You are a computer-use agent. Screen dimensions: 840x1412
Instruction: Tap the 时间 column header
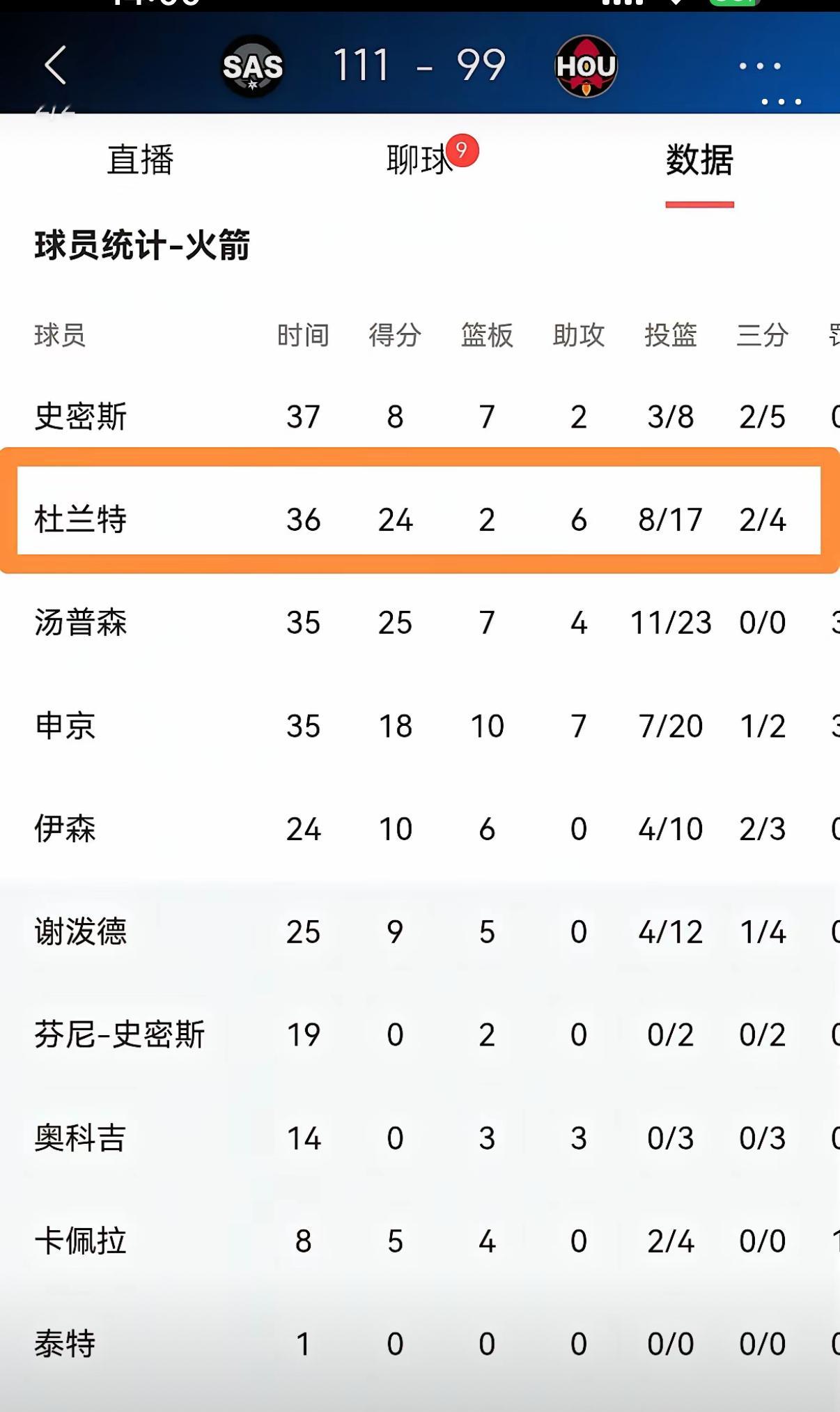click(303, 335)
